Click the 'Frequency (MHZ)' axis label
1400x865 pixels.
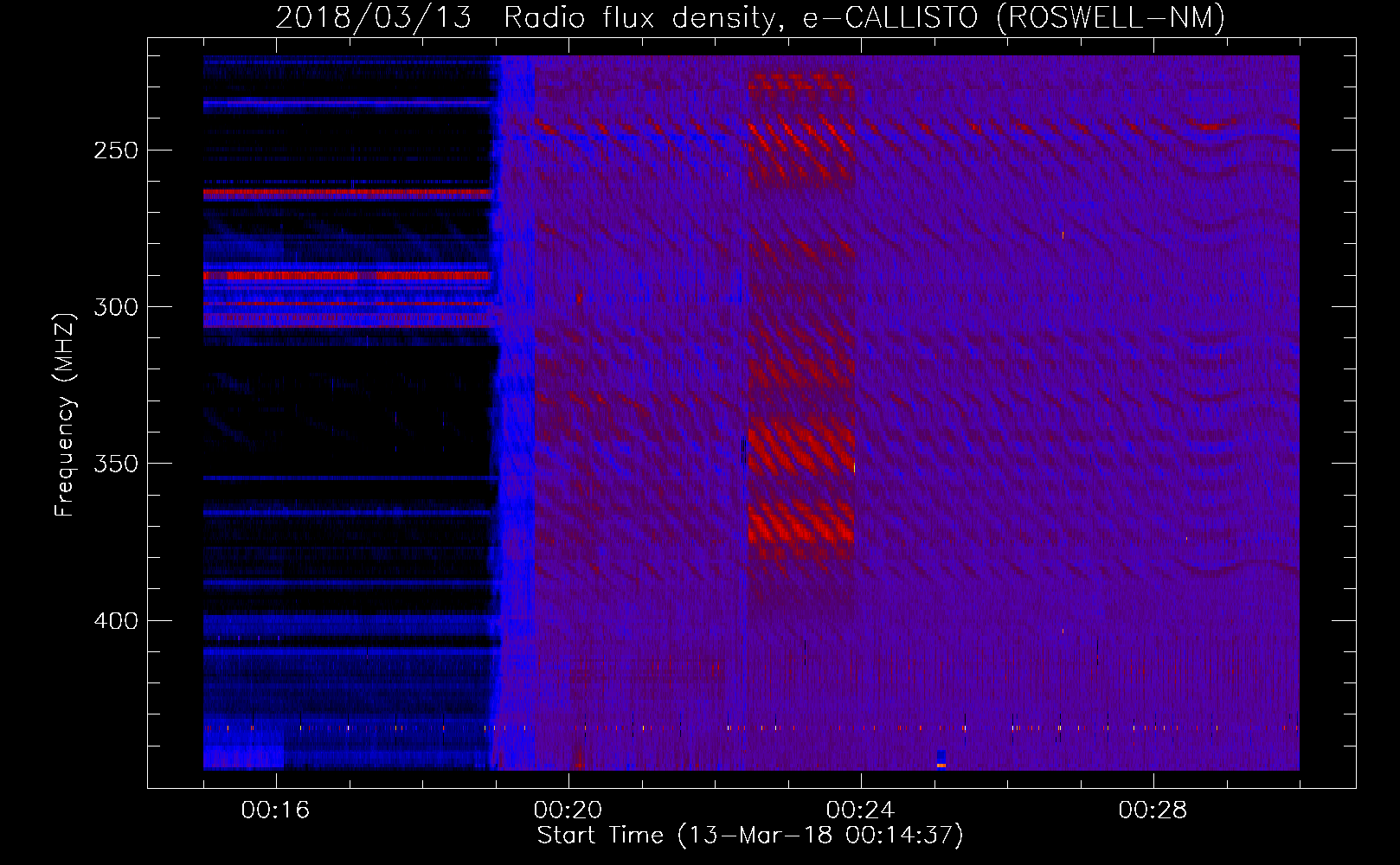pyautogui.click(x=65, y=414)
